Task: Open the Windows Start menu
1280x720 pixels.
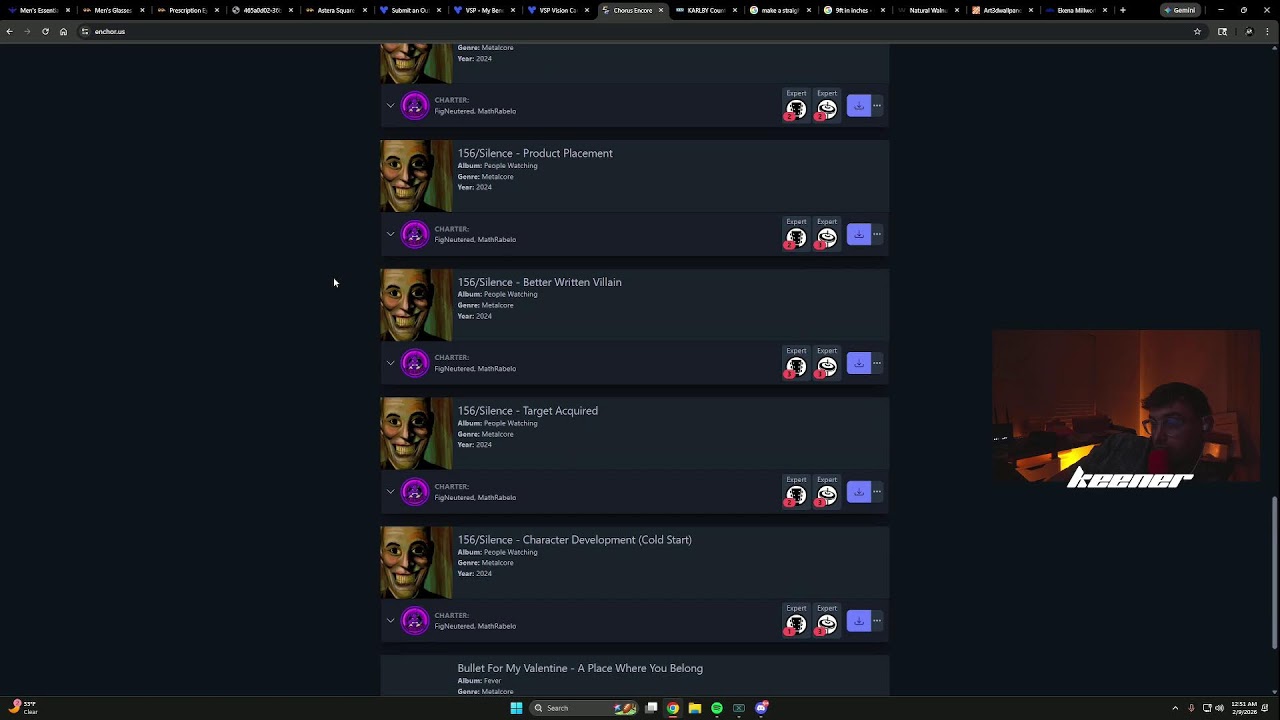Action: (516, 708)
